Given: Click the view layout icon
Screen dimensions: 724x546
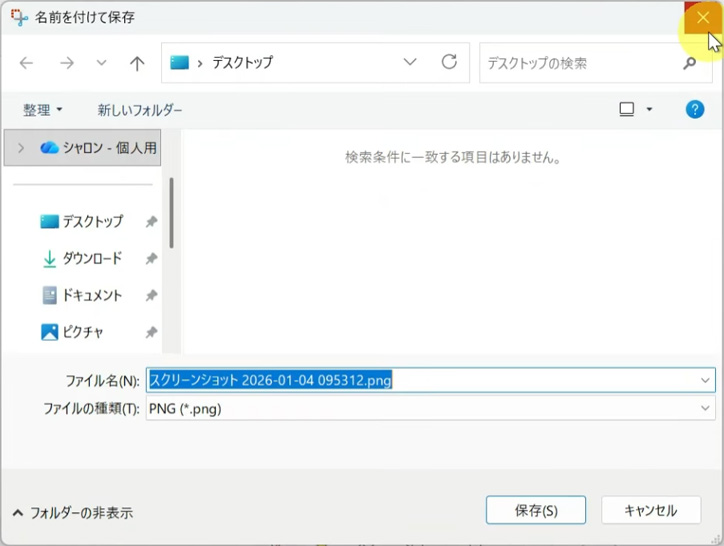Looking at the screenshot, I should pos(627,109).
